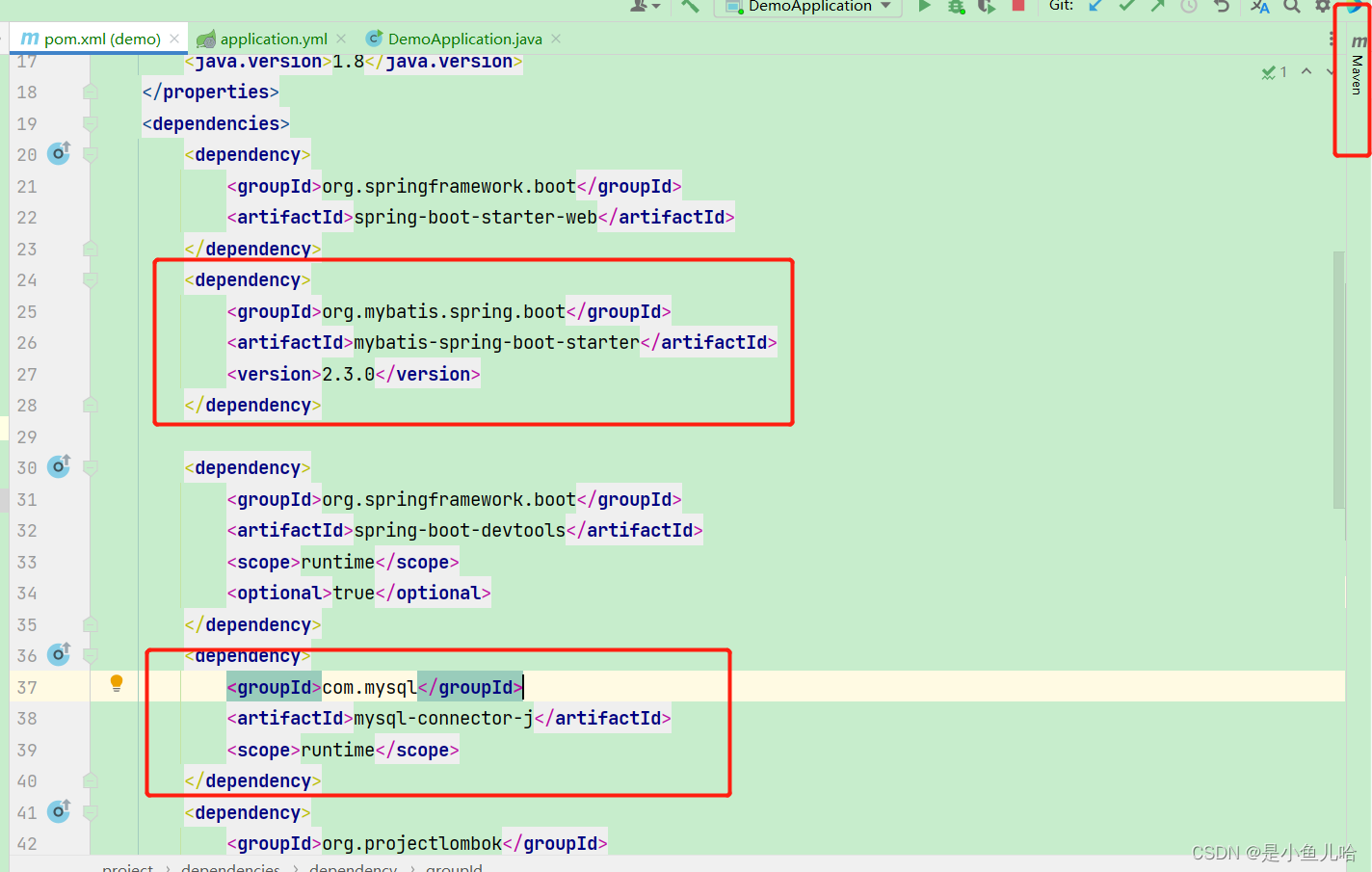Click the fold end marker on line 18
The width and height of the screenshot is (1372, 872).
tap(91, 92)
